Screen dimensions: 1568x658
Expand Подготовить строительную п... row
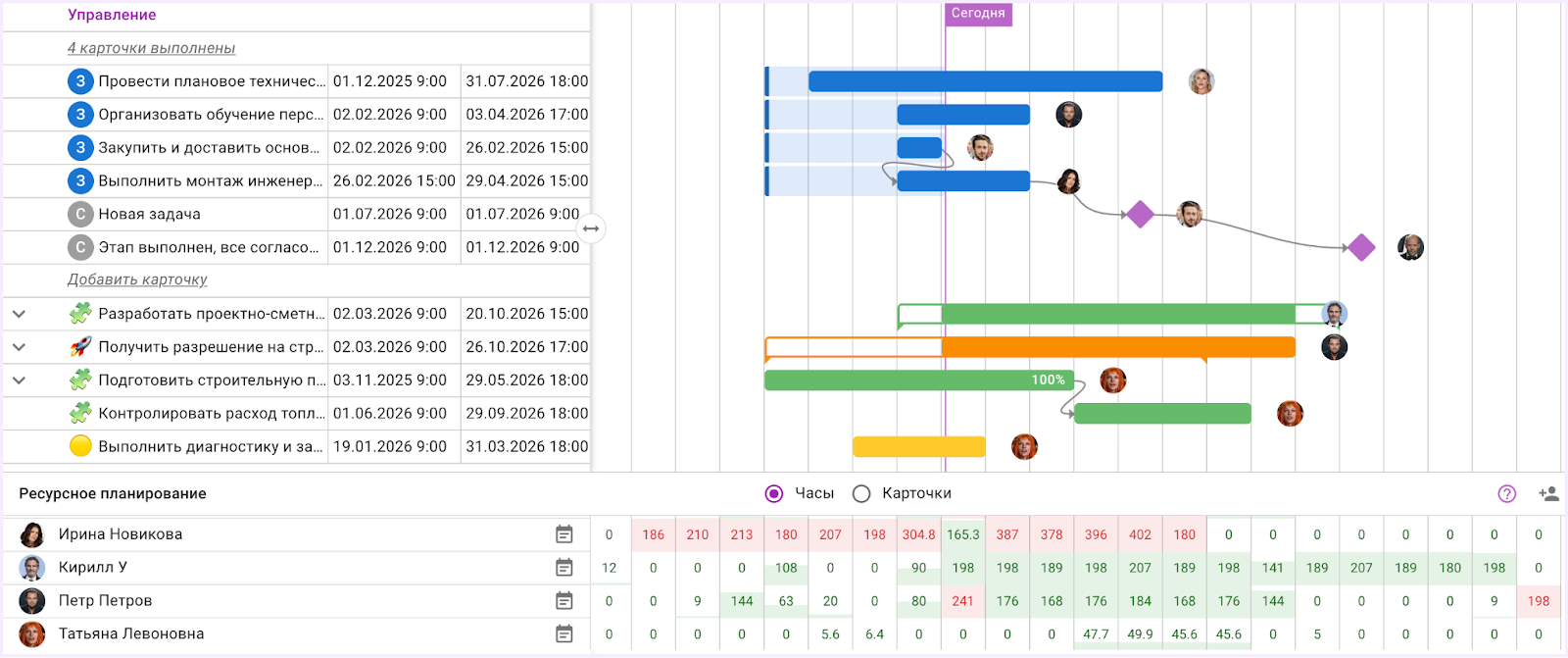coord(19,380)
